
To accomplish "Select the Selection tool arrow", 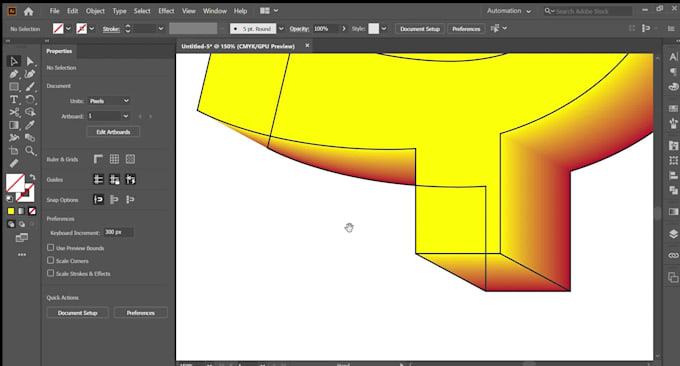I will click(14, 61).
